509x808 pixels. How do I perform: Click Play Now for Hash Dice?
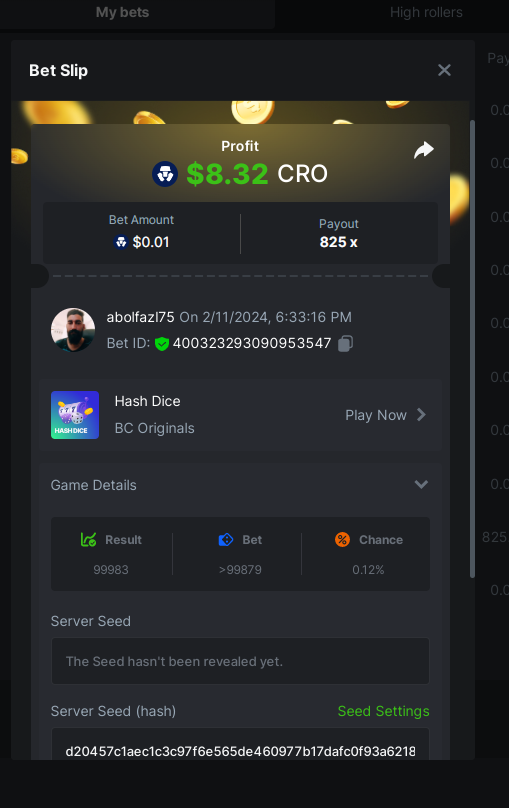click(376, 415)
